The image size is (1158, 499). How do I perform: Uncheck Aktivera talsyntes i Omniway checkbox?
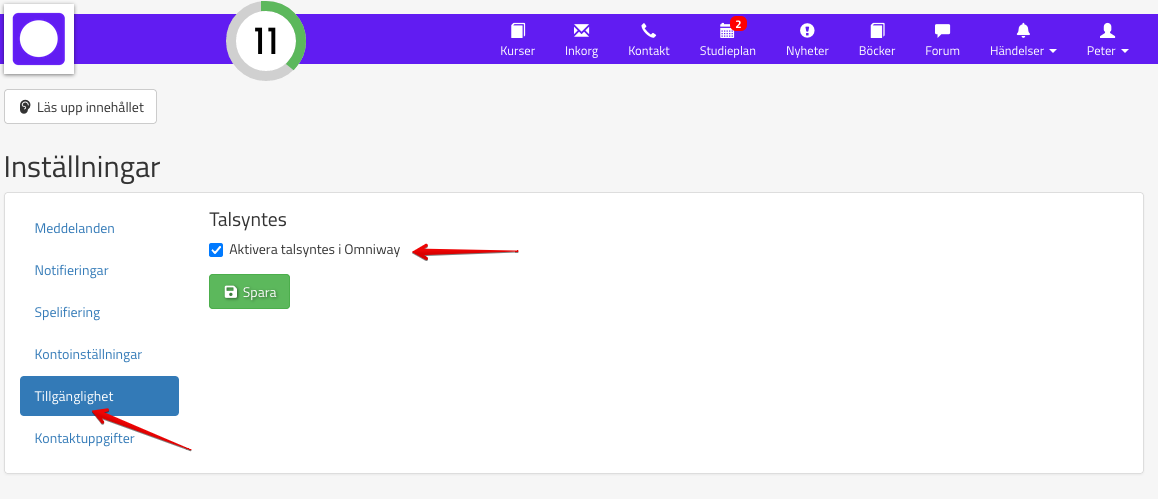pos(216,250)
